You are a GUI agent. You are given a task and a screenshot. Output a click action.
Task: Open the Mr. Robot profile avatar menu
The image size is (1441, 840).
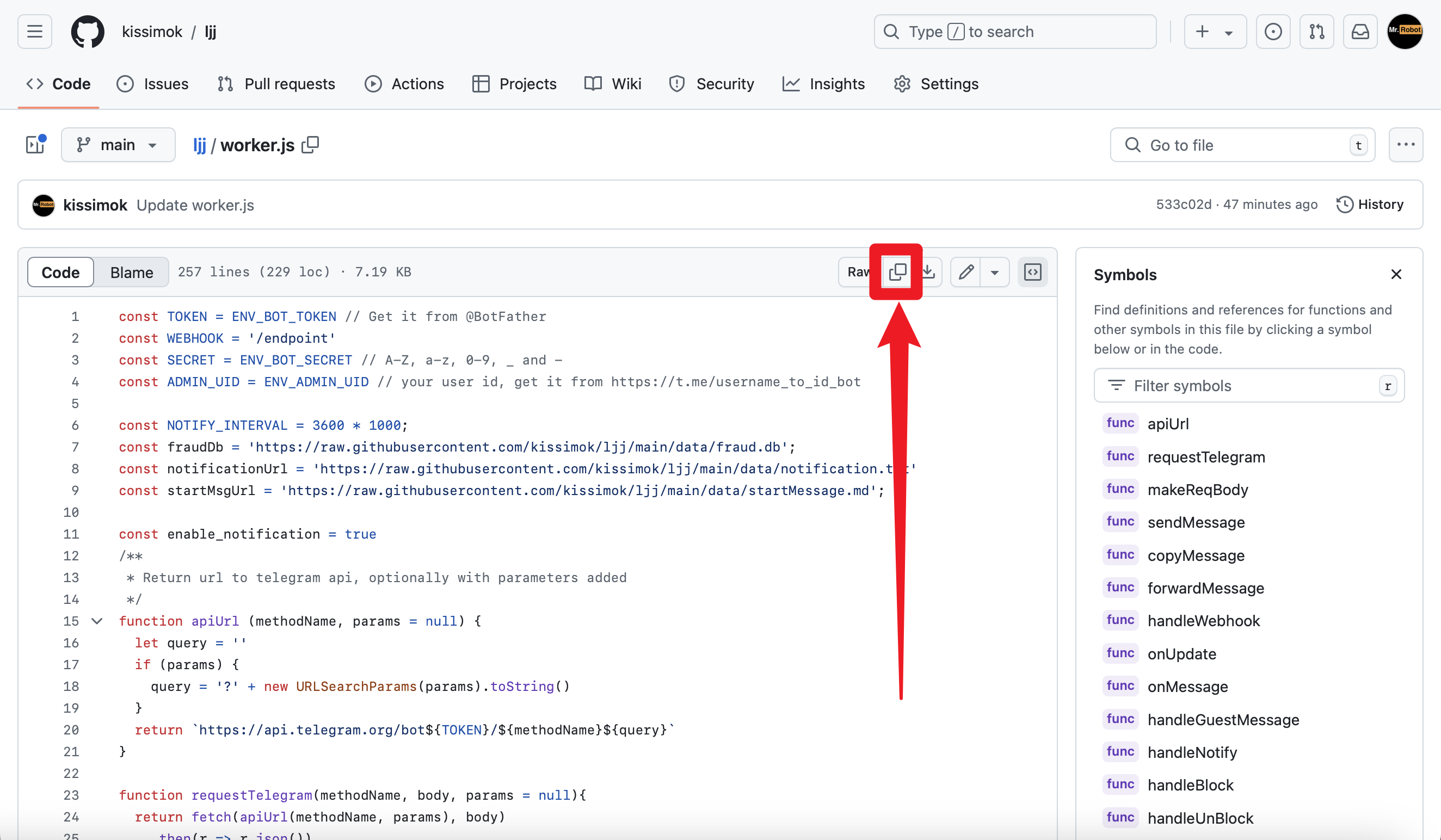point(1405,32)
